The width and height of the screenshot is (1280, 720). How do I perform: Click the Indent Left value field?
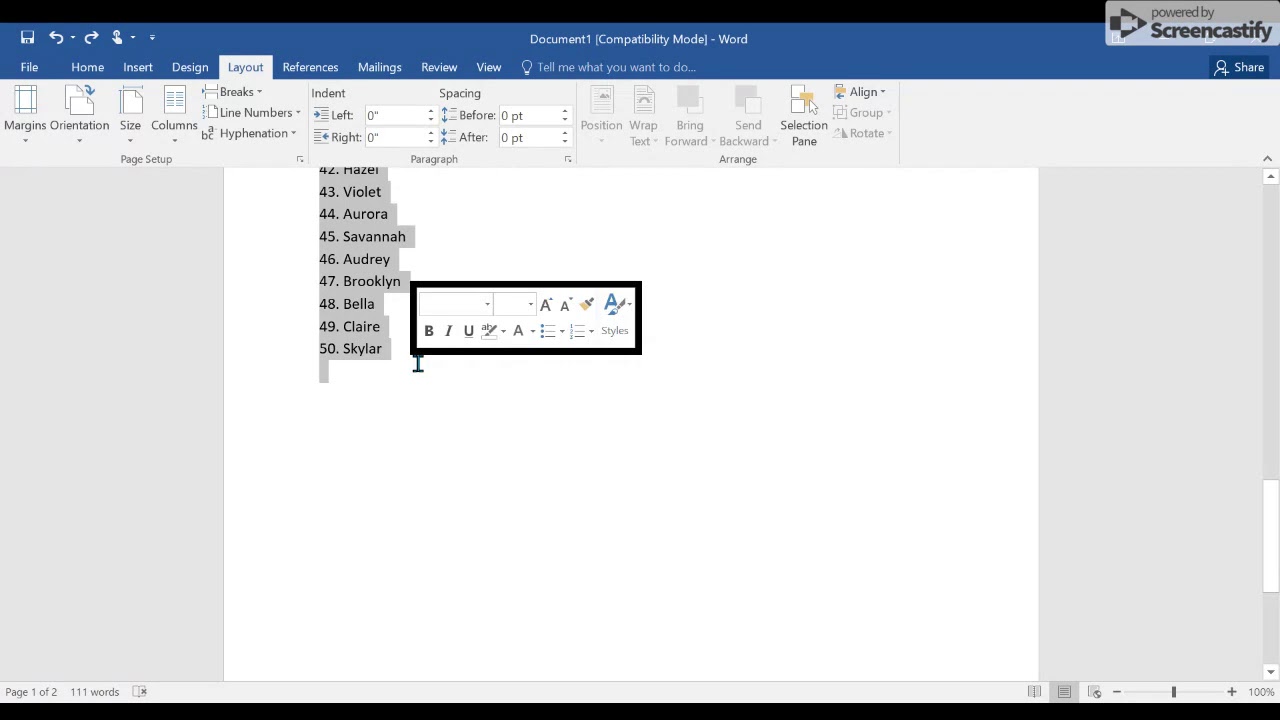[393, 115]
